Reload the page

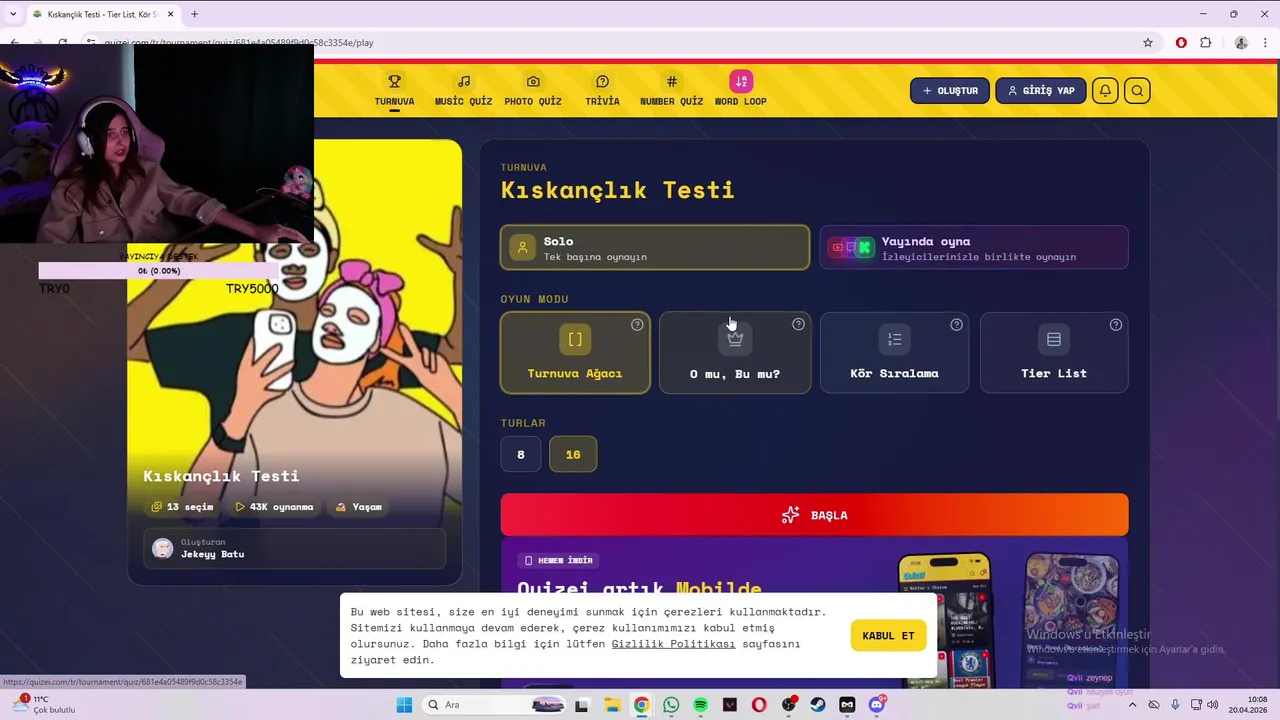(x=62, y=43)
